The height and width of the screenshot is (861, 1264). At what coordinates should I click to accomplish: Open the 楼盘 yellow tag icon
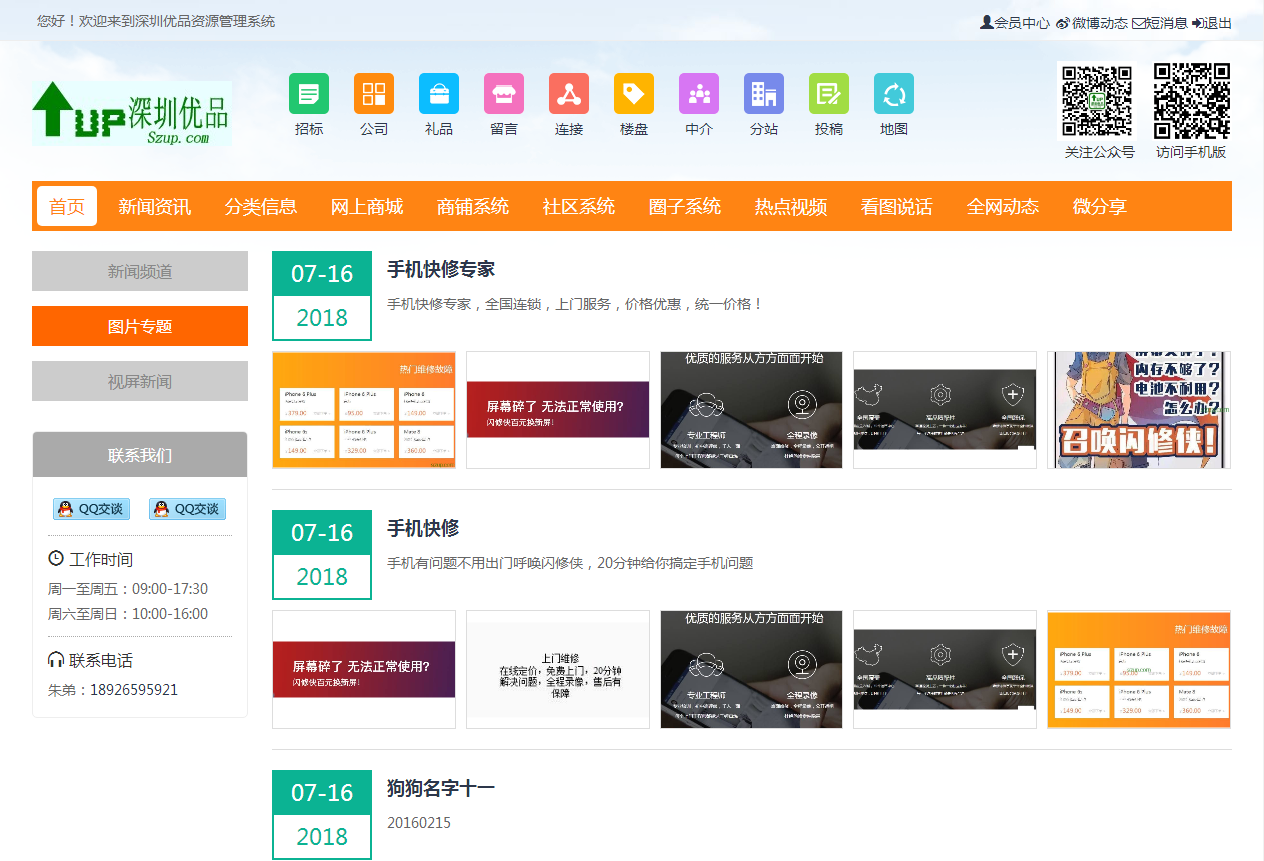click(634, 94)
